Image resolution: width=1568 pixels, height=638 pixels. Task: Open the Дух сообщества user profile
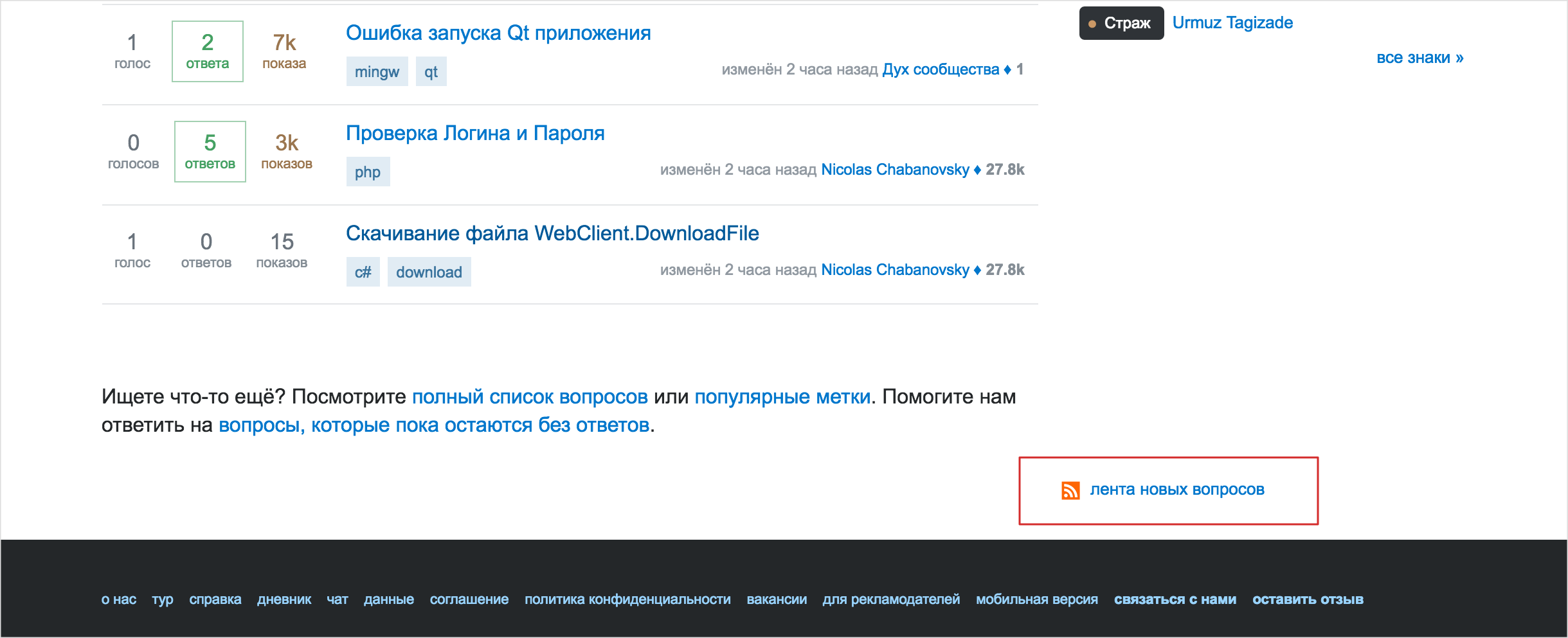pos(941,69)
